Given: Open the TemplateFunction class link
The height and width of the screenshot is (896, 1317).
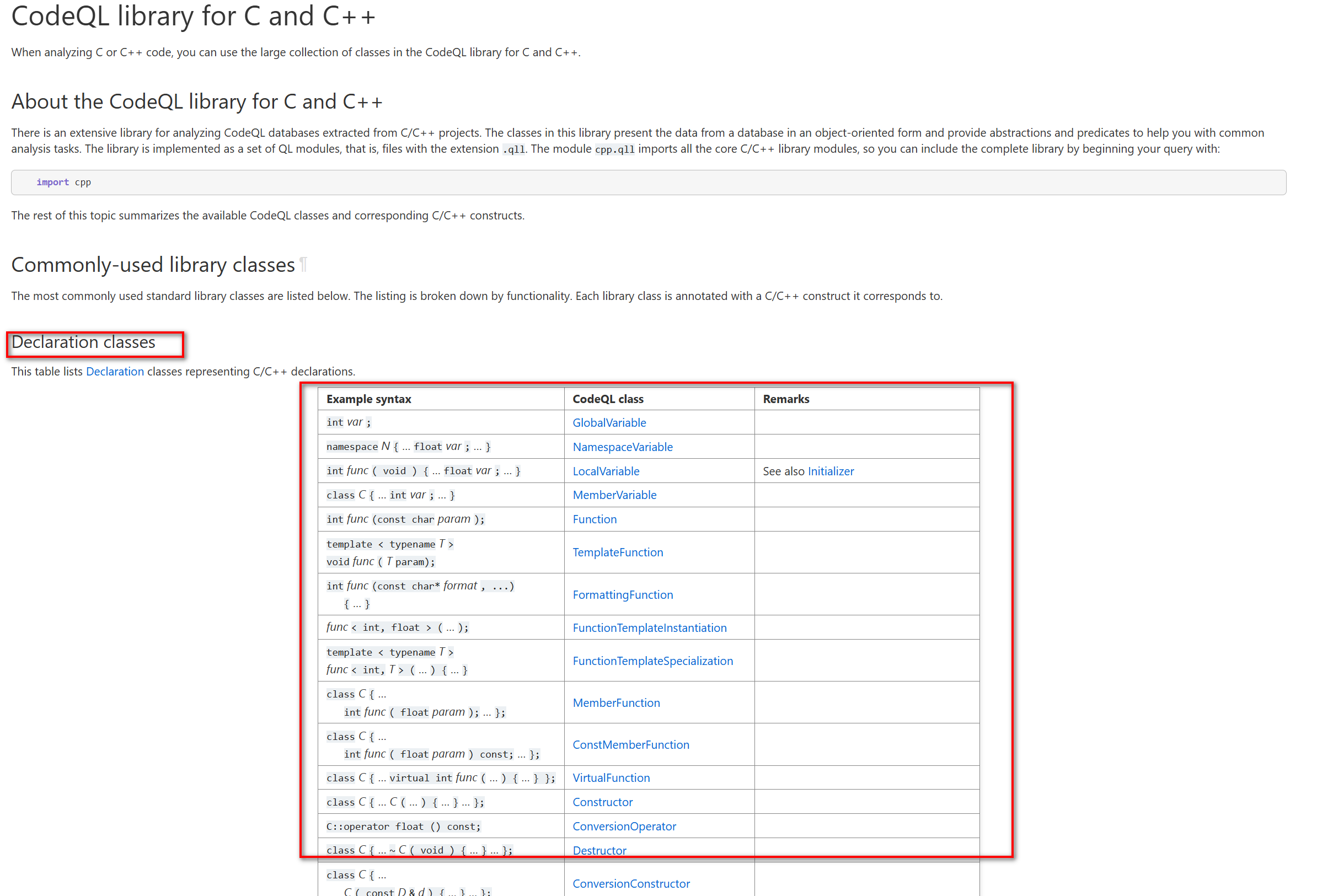Looking at the screenshot, I should 618,552.
